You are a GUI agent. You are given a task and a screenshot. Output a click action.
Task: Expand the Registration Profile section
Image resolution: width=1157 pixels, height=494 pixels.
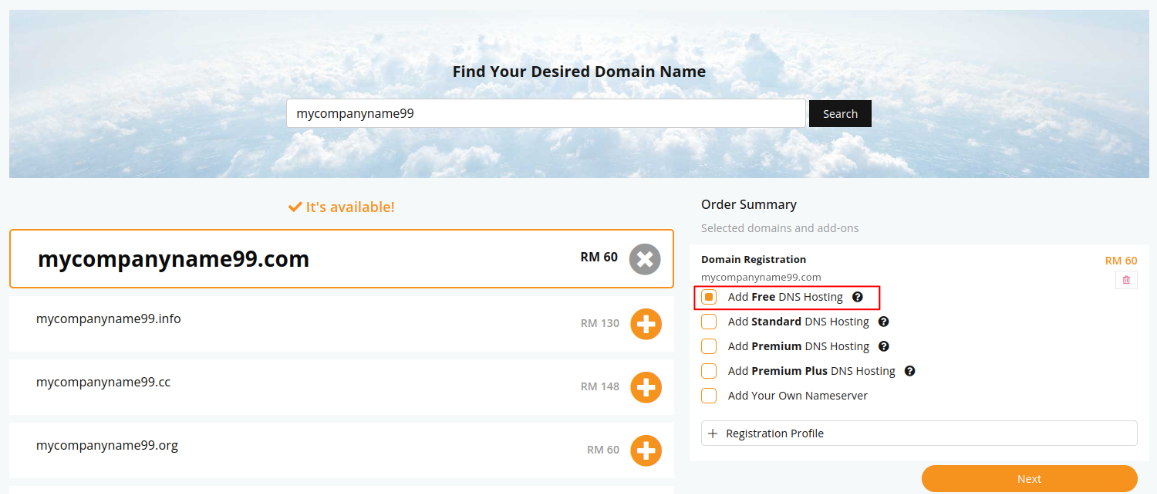tap(919, 433)
